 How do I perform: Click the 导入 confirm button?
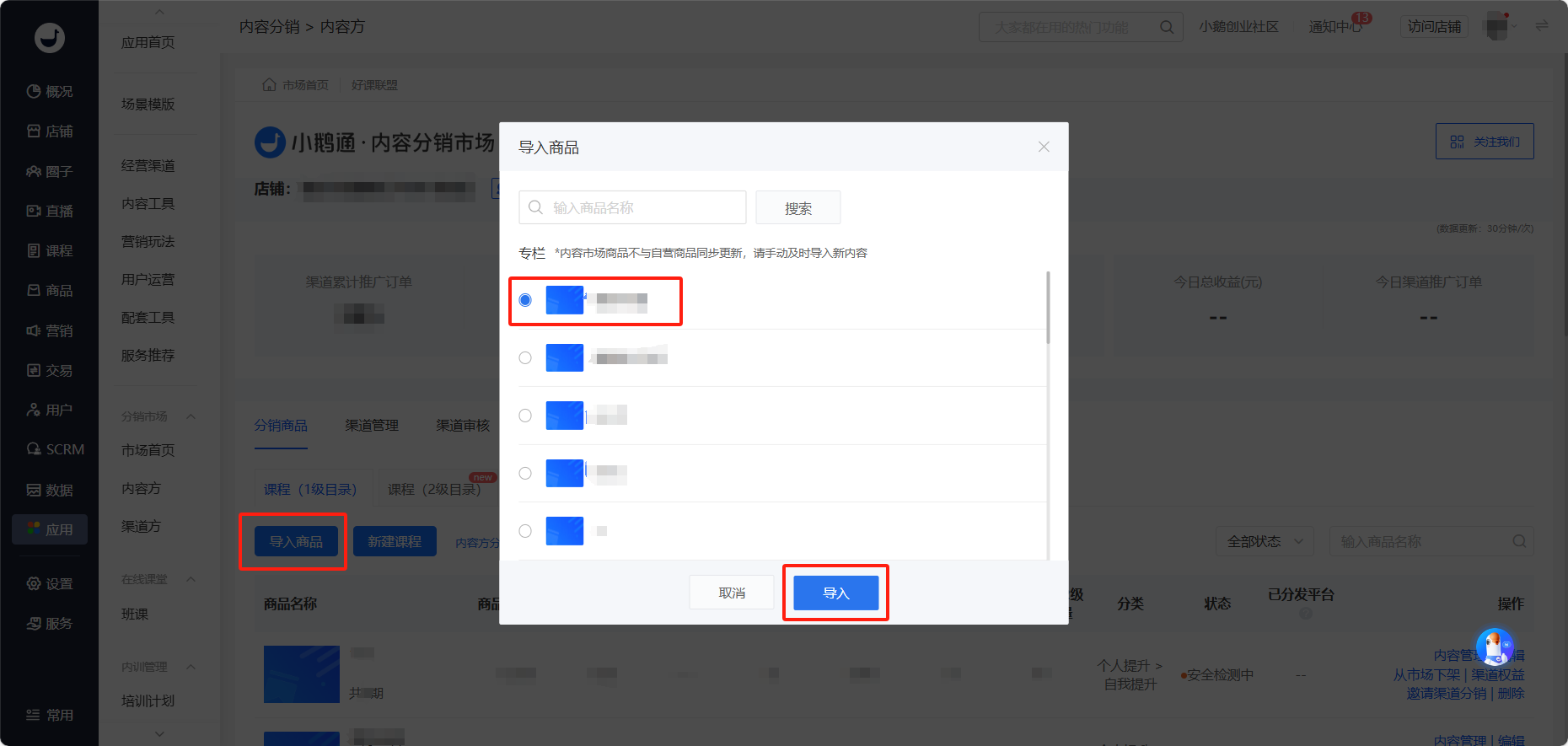pyautogui.click(x=835, y=593)
